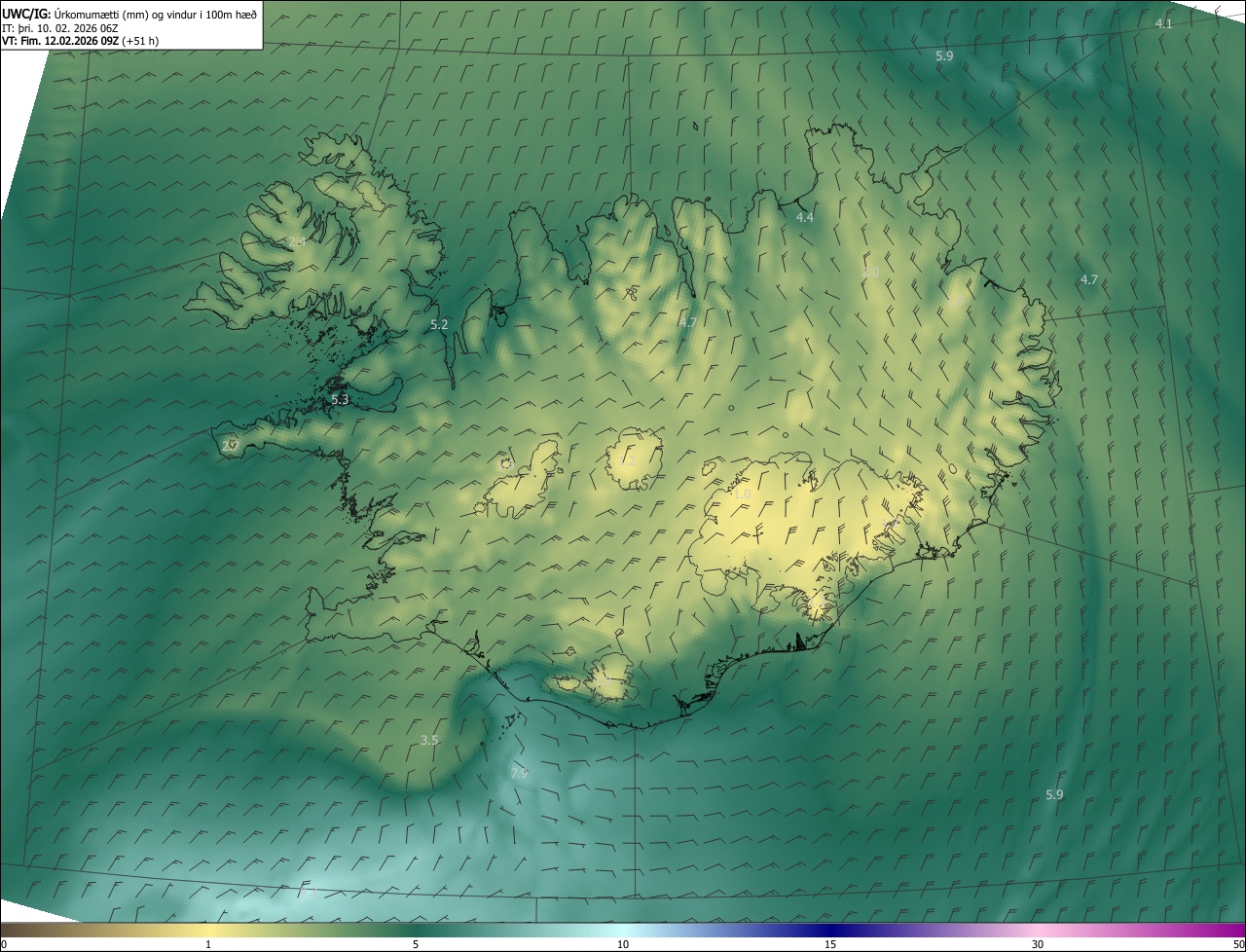Click the IT initialization time line
The width and height of the screenshot is (1246, 952).
click(x=59, y=27)
